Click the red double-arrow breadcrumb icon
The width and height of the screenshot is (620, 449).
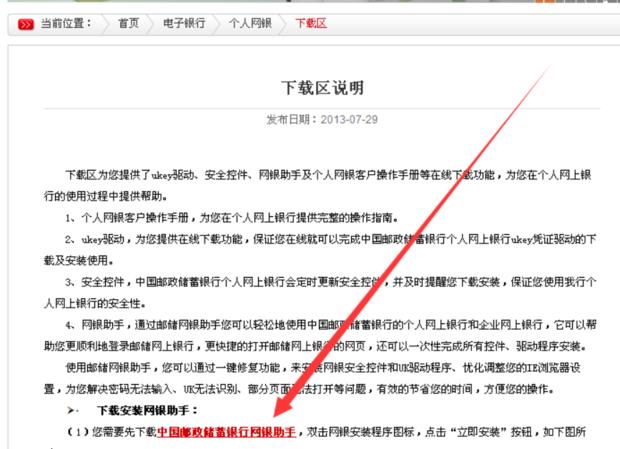click(26, 25)
